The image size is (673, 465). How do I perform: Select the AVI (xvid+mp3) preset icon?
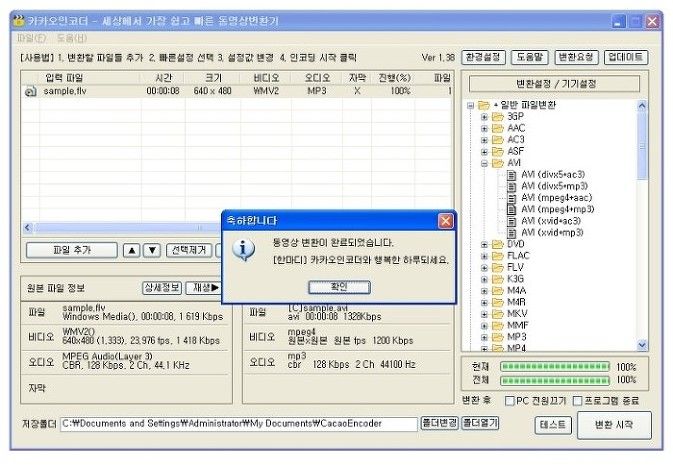(x=511, y=233)
